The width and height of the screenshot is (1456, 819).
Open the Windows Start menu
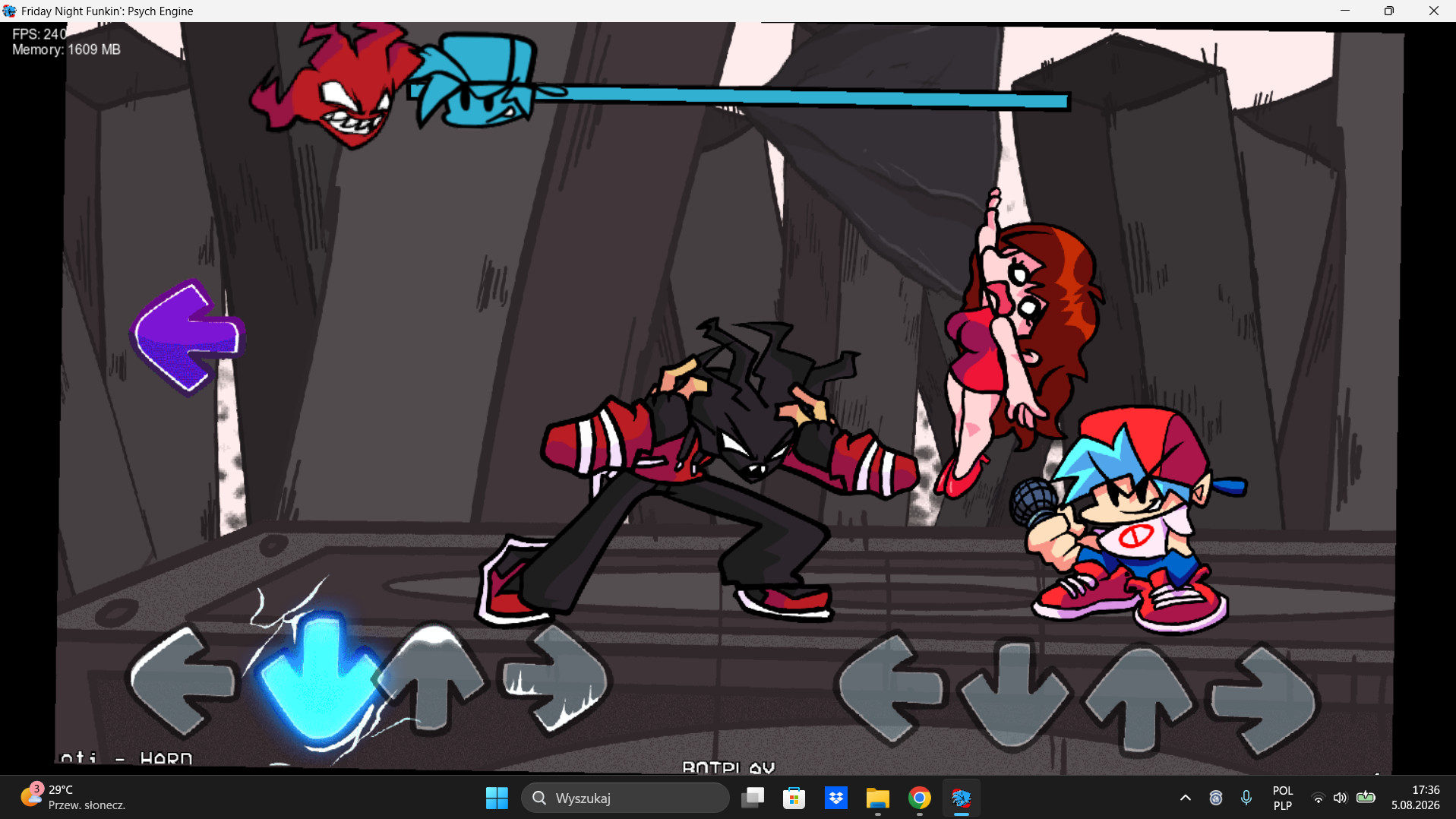(497, 798)
